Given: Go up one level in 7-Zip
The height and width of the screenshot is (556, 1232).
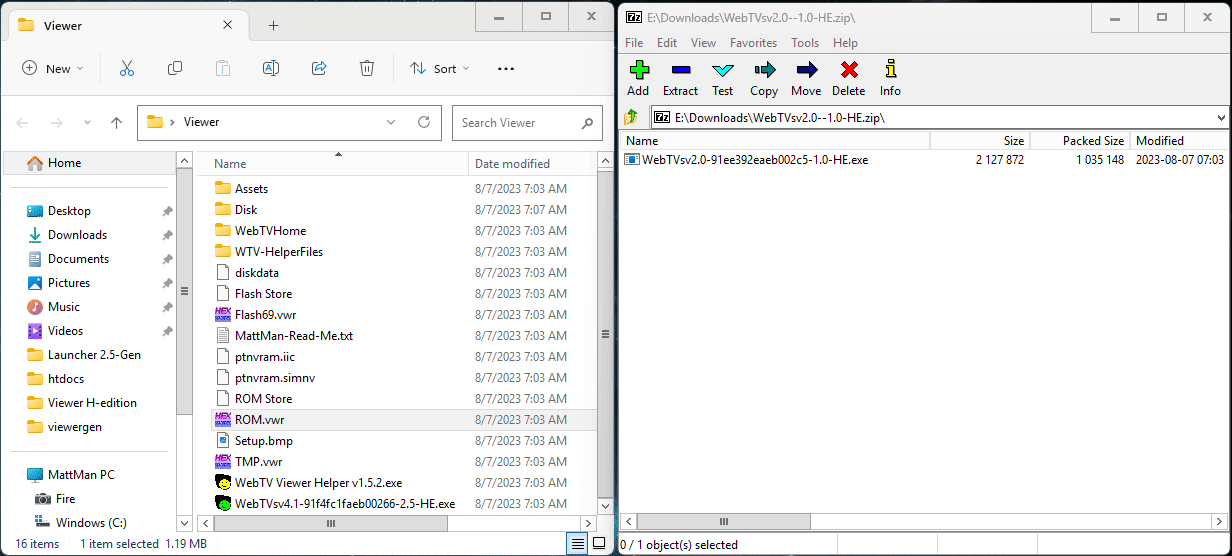Looking at the screenshot, I should [x=632, y=118].
